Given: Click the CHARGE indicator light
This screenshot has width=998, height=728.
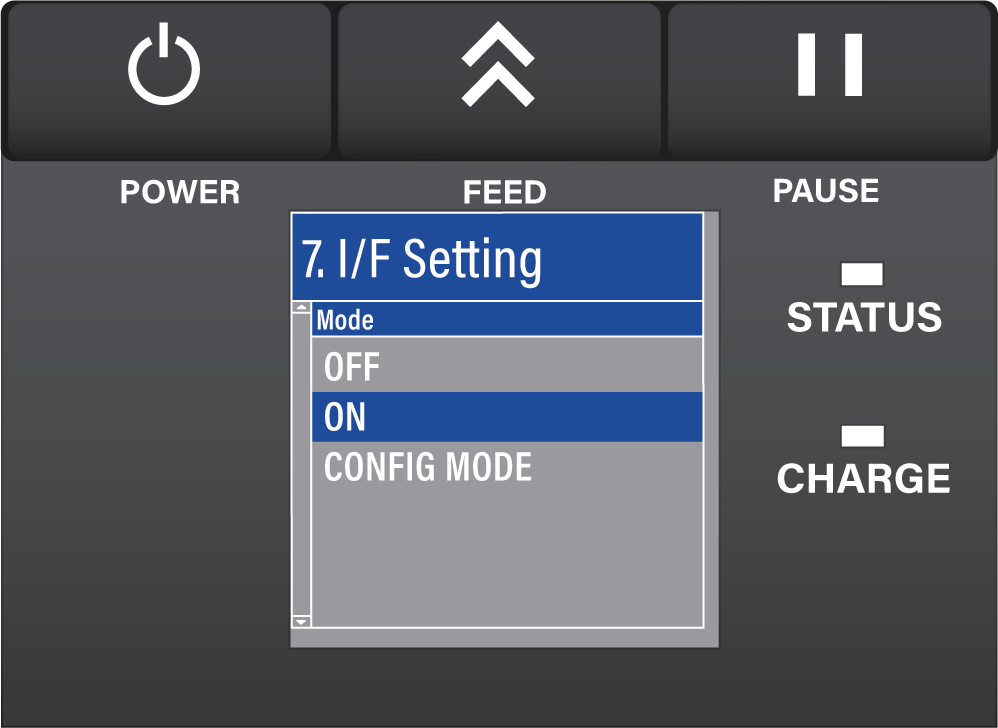Looking at the screenshot, I should (x=862, y=436).
